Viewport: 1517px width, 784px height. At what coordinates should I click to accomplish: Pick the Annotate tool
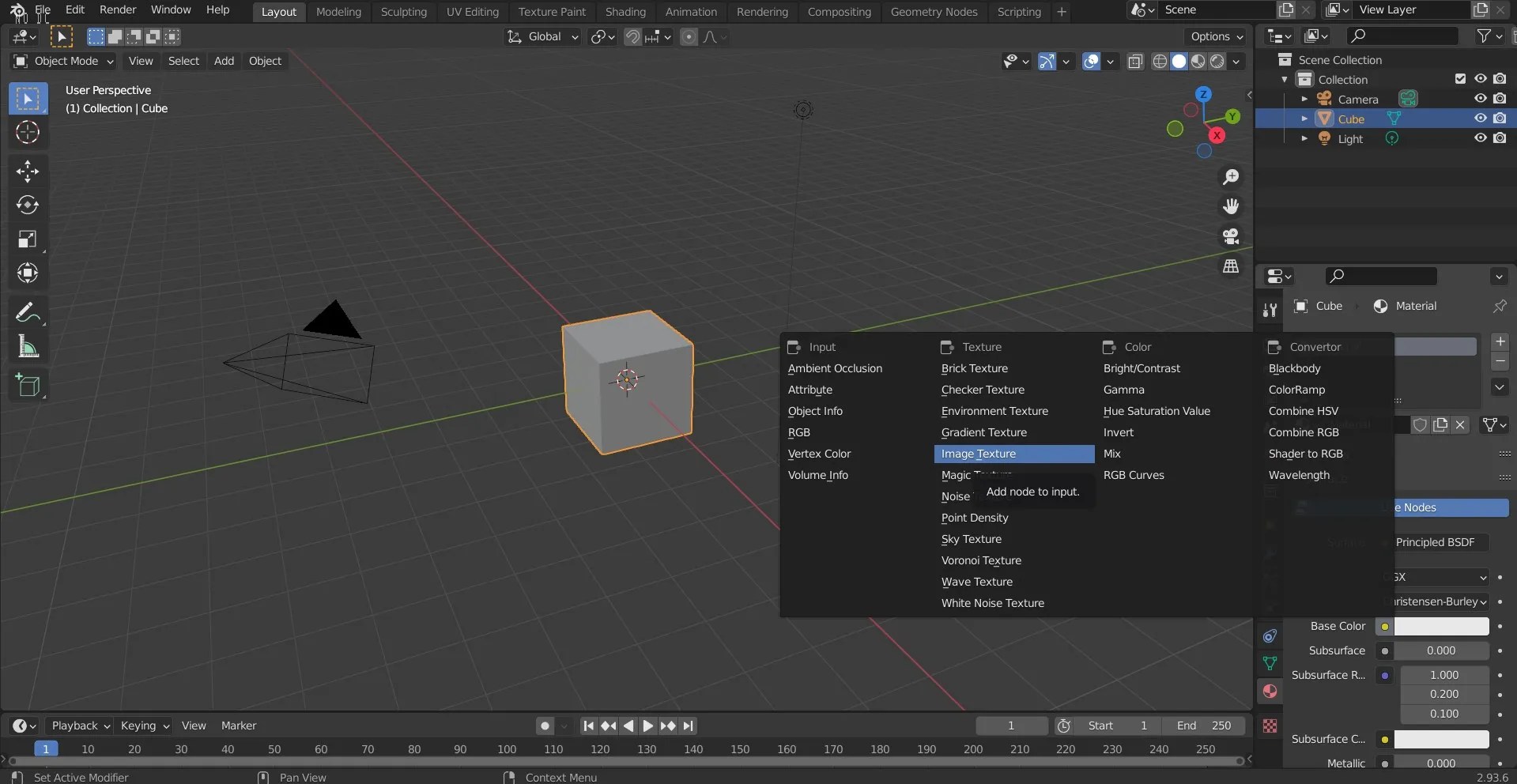click(x=27, y=311)
